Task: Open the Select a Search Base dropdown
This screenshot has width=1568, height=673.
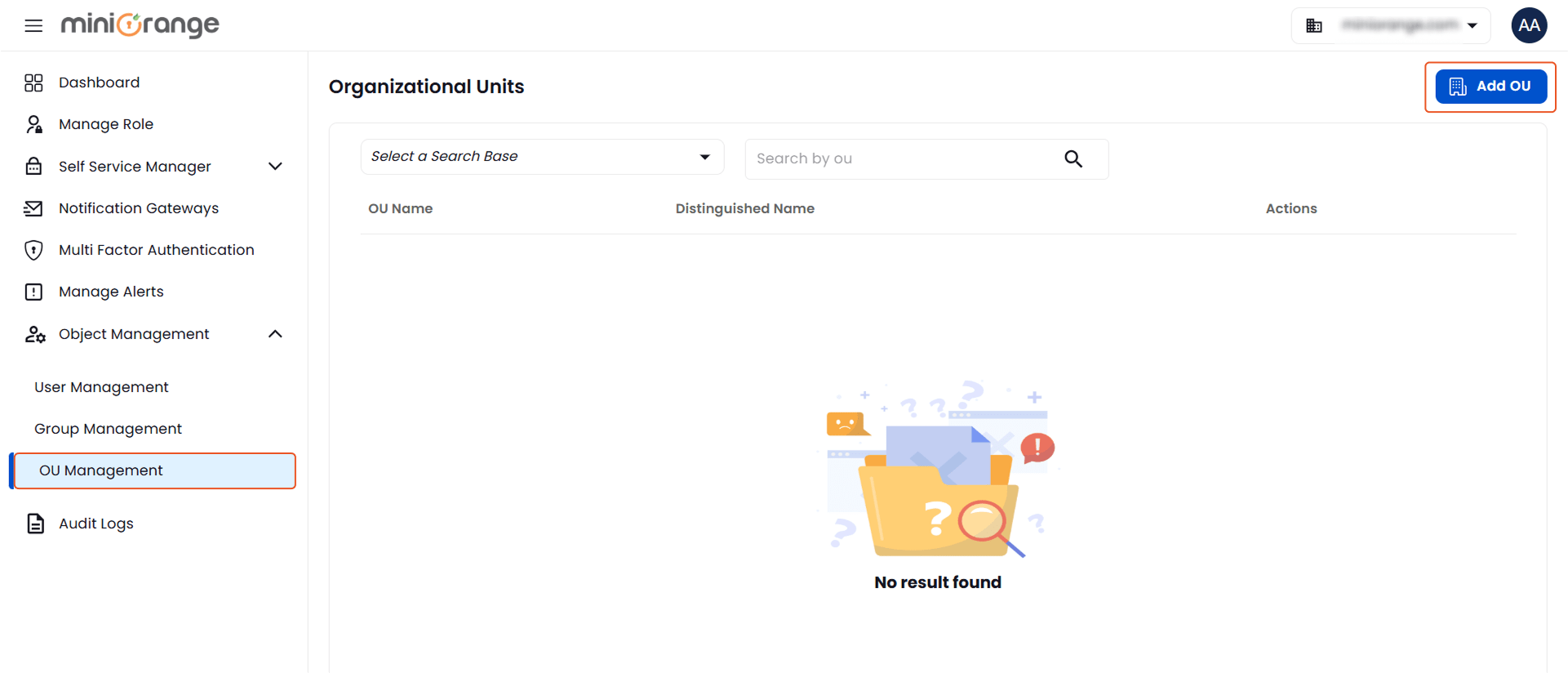Action: 542,157
